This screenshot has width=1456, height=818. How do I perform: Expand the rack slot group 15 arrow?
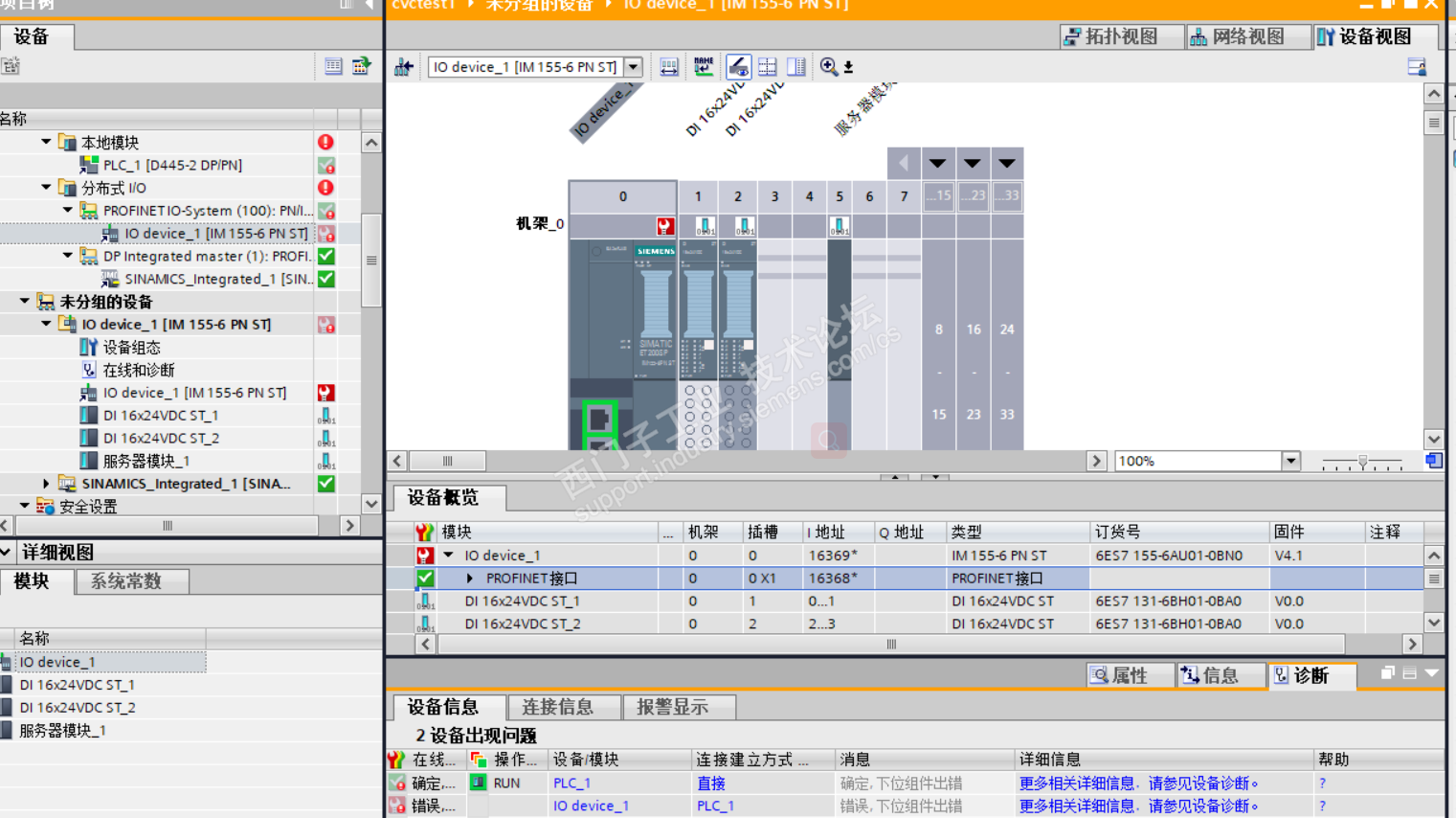[x=938, y=164]
